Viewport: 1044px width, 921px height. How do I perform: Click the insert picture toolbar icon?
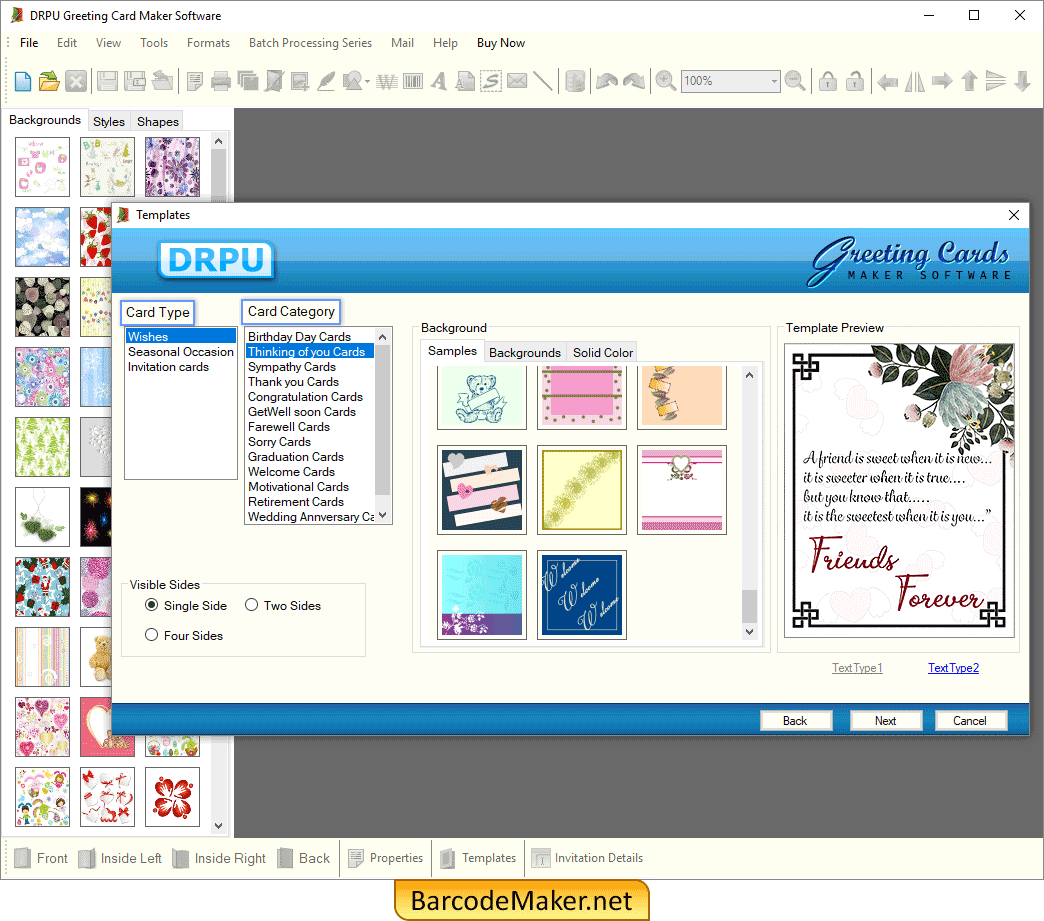300,81
